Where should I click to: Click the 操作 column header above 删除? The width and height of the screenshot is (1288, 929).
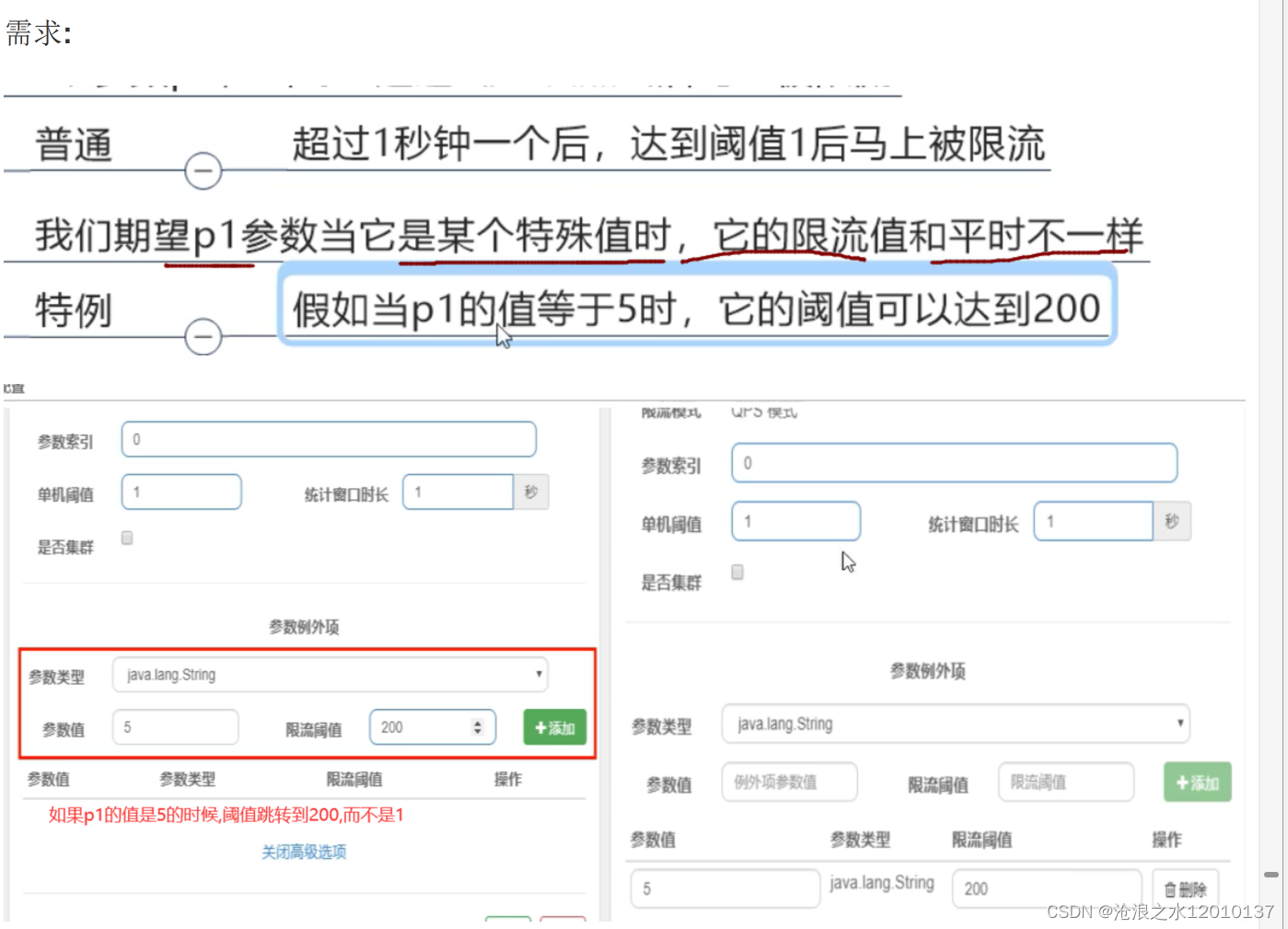pos(1166,840)
